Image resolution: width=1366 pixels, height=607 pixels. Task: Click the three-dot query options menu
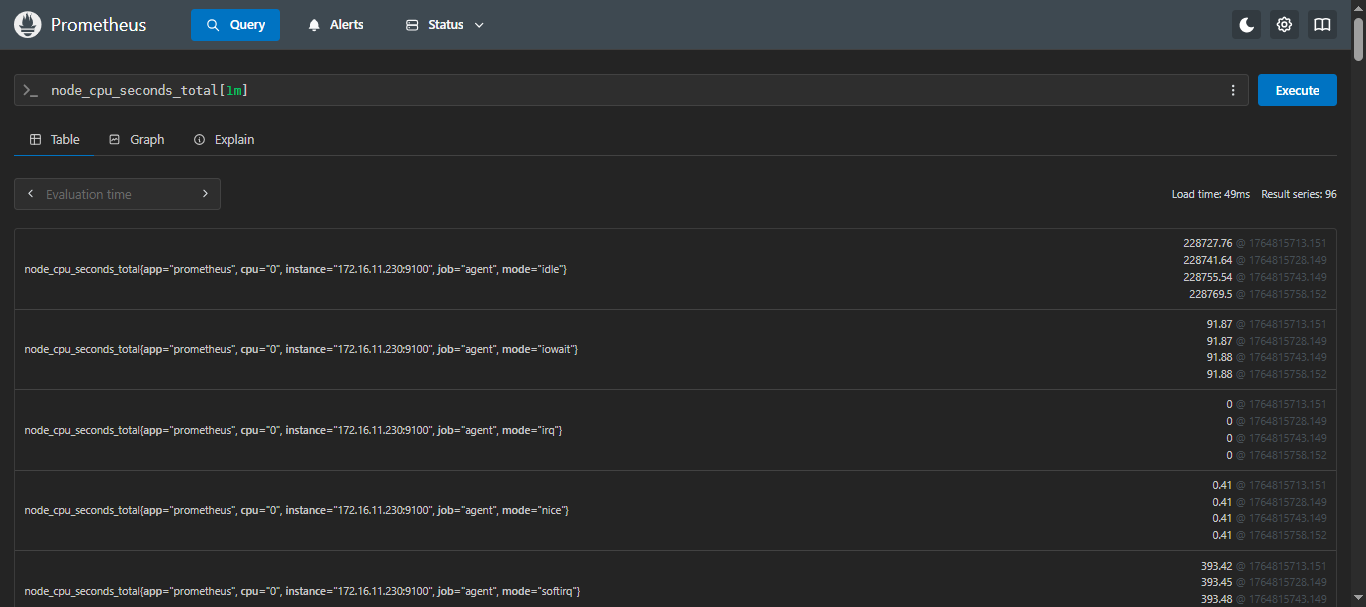pyautogui.click(x=1233, y=90)
